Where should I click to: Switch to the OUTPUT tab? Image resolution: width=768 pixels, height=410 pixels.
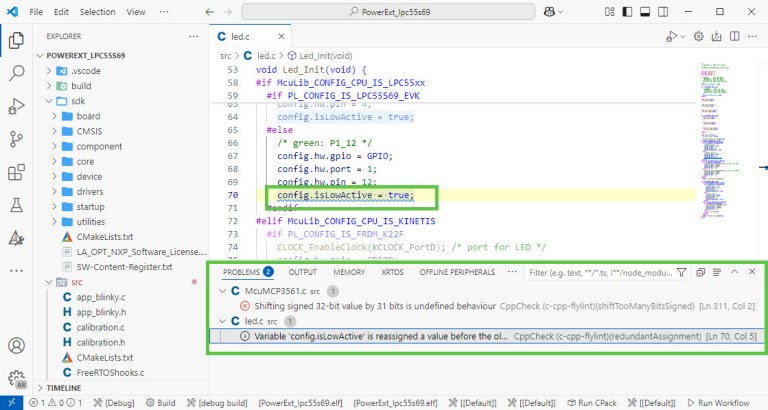[x=303, y=272]
